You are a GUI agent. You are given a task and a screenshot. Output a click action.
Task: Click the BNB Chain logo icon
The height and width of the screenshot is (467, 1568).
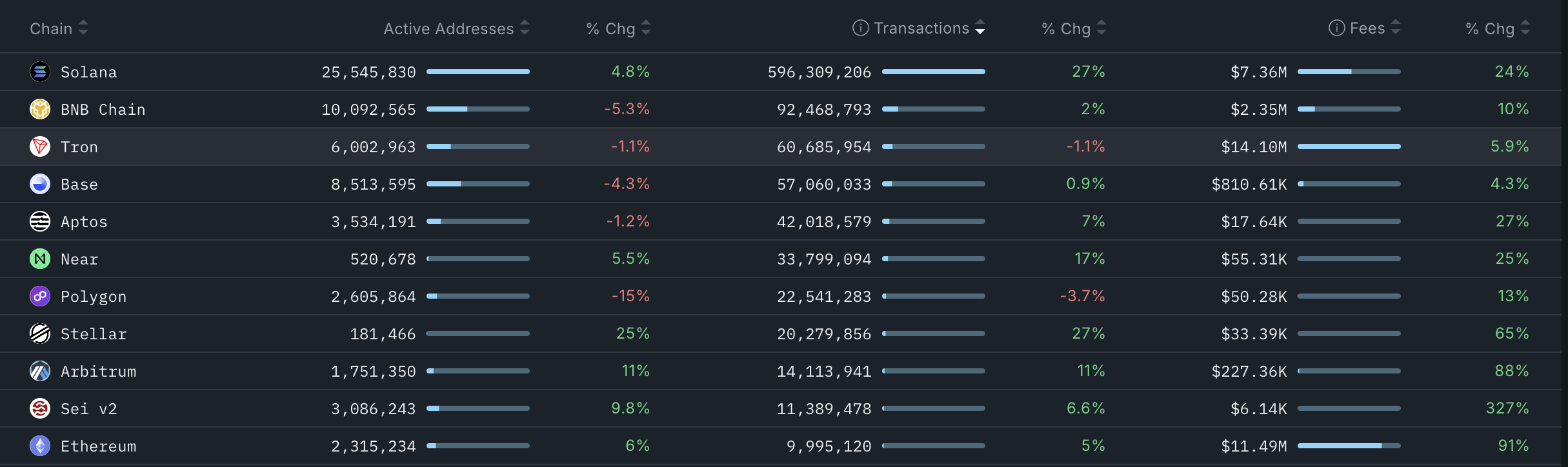(x=40, y=109)
